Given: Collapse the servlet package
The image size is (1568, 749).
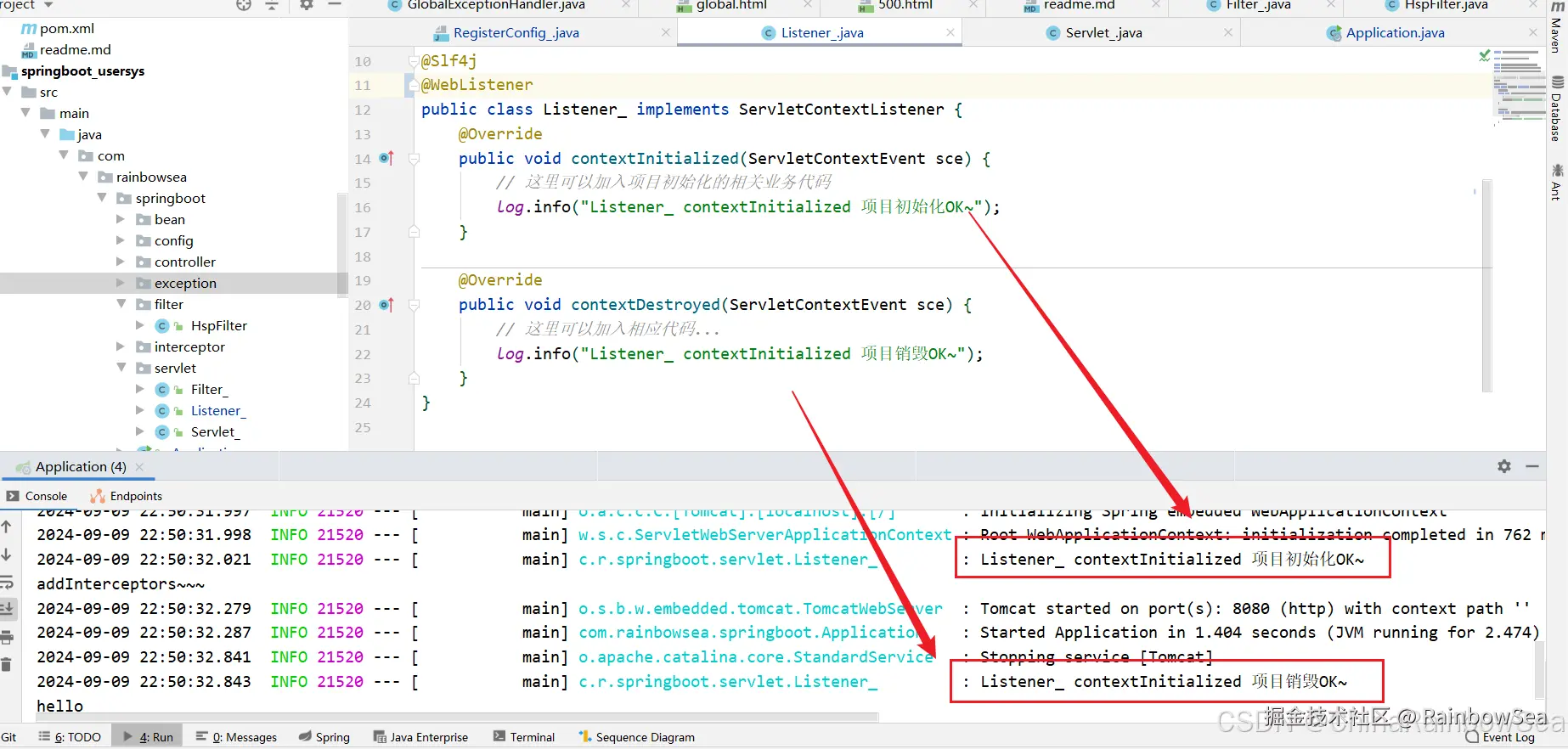Looking at the screenshot, I should (x=121, y=368).
